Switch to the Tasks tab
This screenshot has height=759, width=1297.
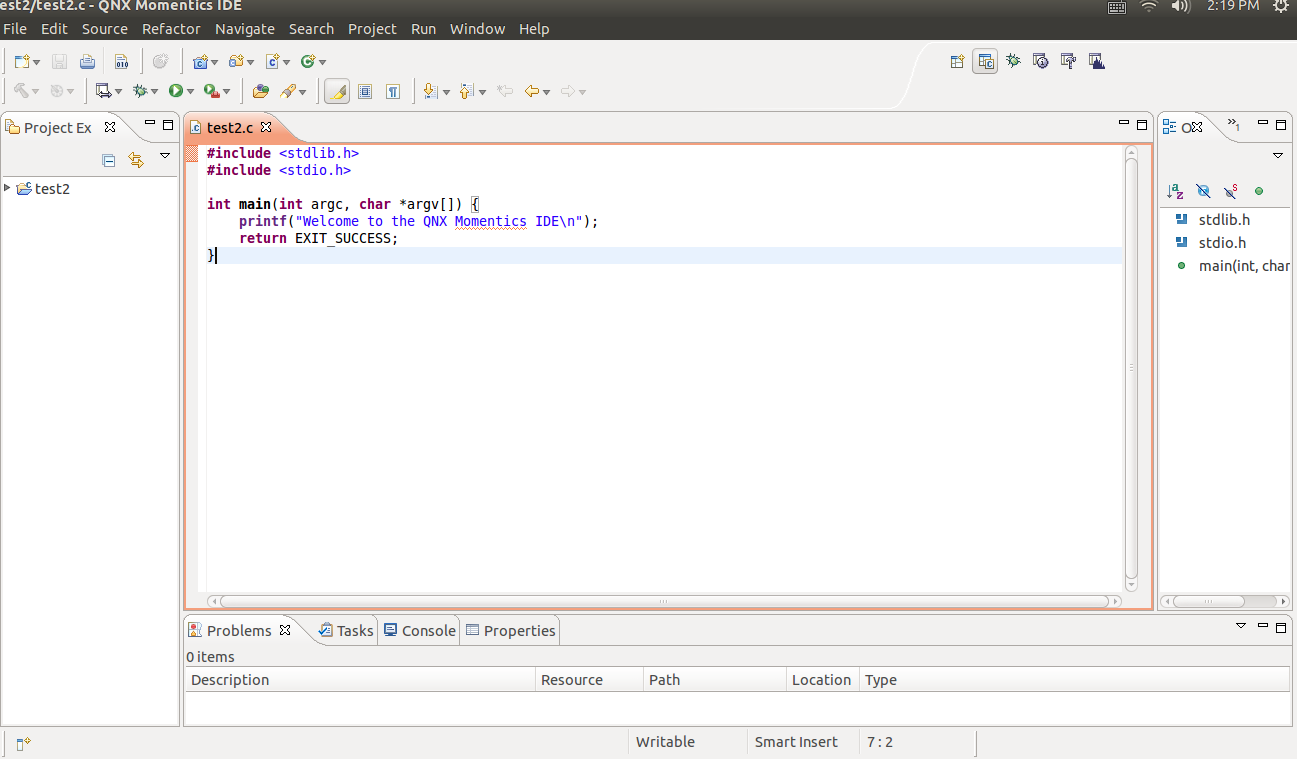point(346,630)
